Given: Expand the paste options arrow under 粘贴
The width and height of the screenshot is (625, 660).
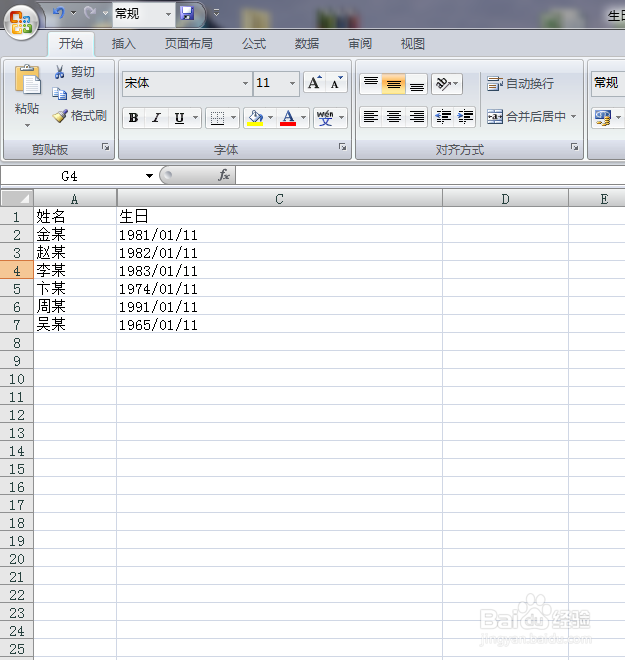Looking at the screenshot, I should pos(27,125).
